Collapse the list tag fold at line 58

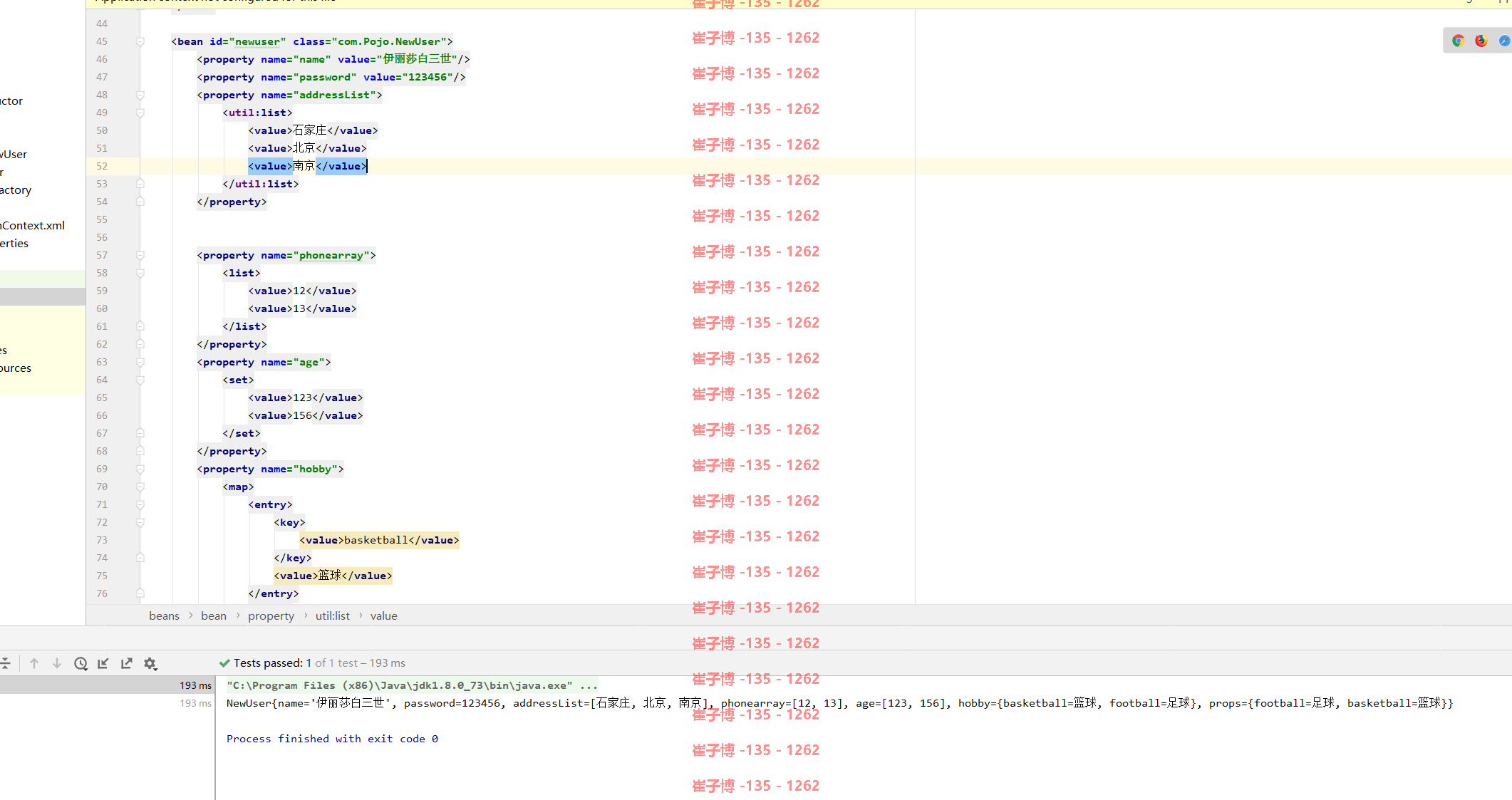pos(140,273)
